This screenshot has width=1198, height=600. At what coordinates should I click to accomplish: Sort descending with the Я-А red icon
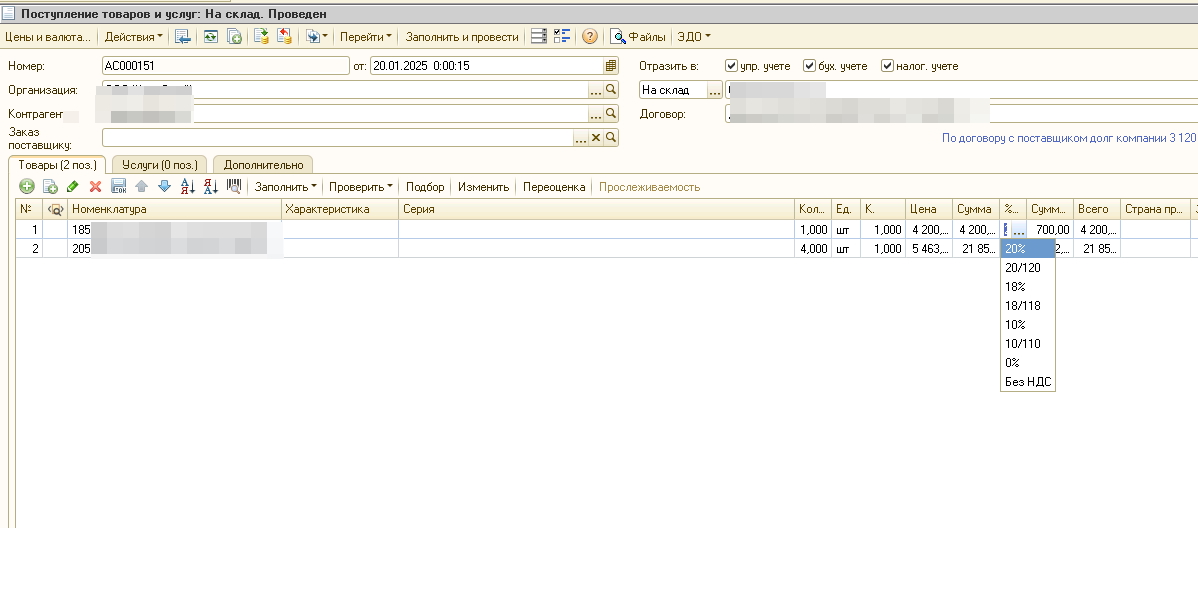(211, 186)
